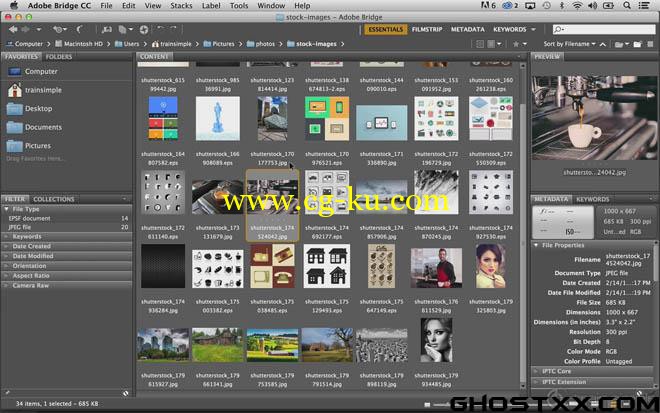Open the recent files clock dropdown
The image size is (660, 413).
[59, 29]
